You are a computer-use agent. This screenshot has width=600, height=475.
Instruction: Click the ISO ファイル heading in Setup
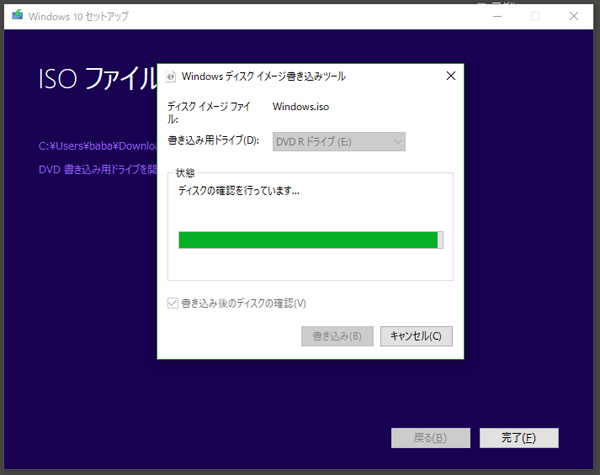point(98,78)
